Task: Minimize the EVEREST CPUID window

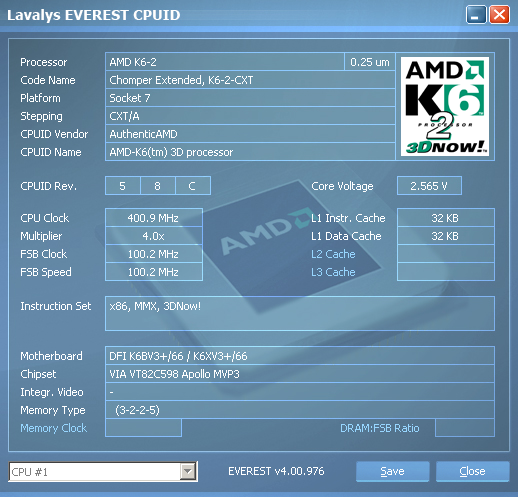Action: [476, 15]
